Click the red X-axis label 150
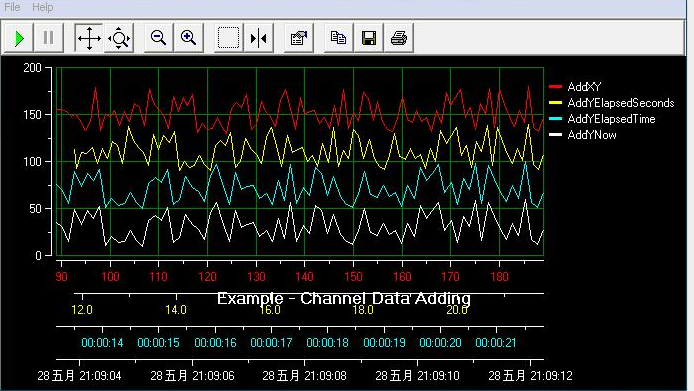 click(x=353, y=277)
